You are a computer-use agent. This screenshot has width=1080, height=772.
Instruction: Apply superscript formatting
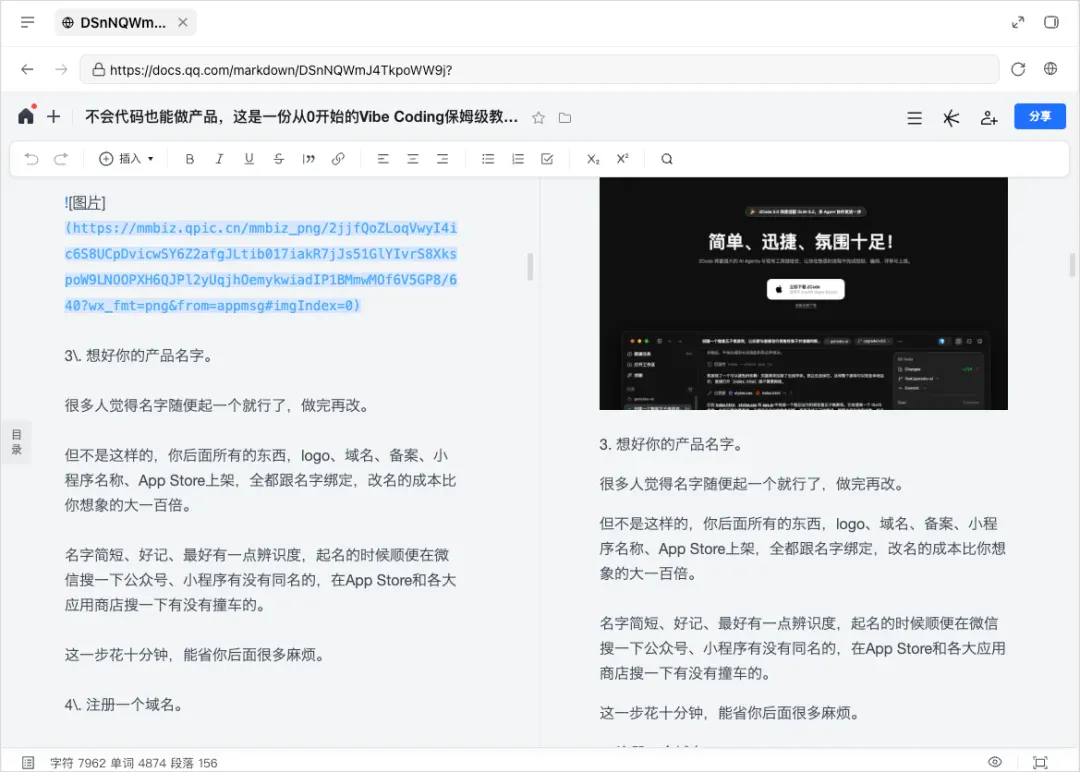623,159
